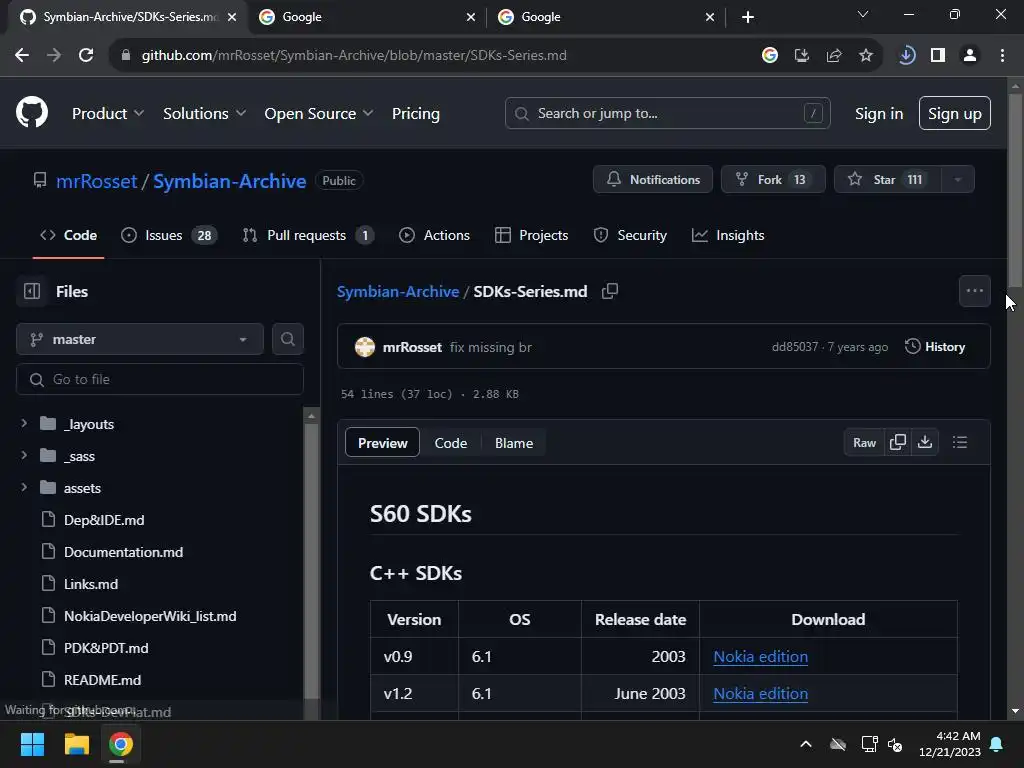Open the three-dot more file actions menu
The width and height of the screenshot is (1024, 768).
[974, 291]
